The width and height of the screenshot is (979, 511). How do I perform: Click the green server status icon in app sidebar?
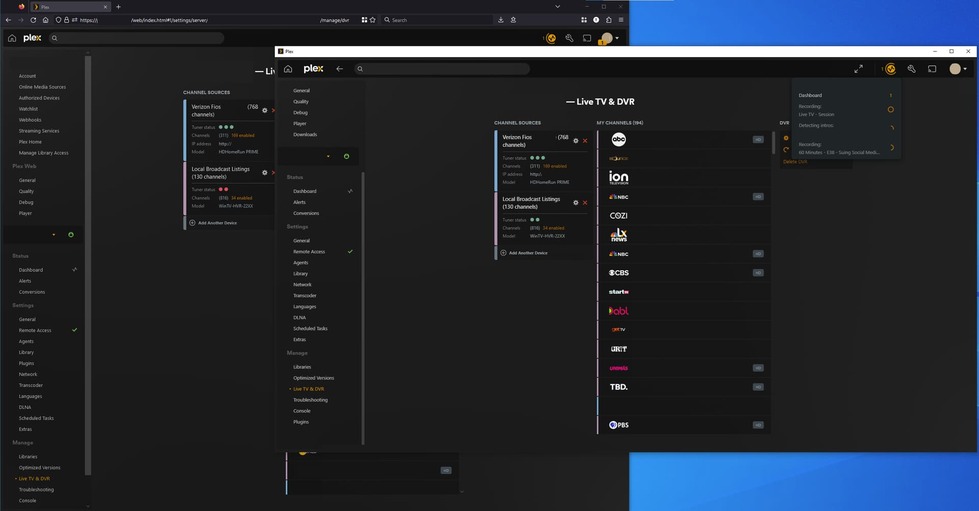347,156
